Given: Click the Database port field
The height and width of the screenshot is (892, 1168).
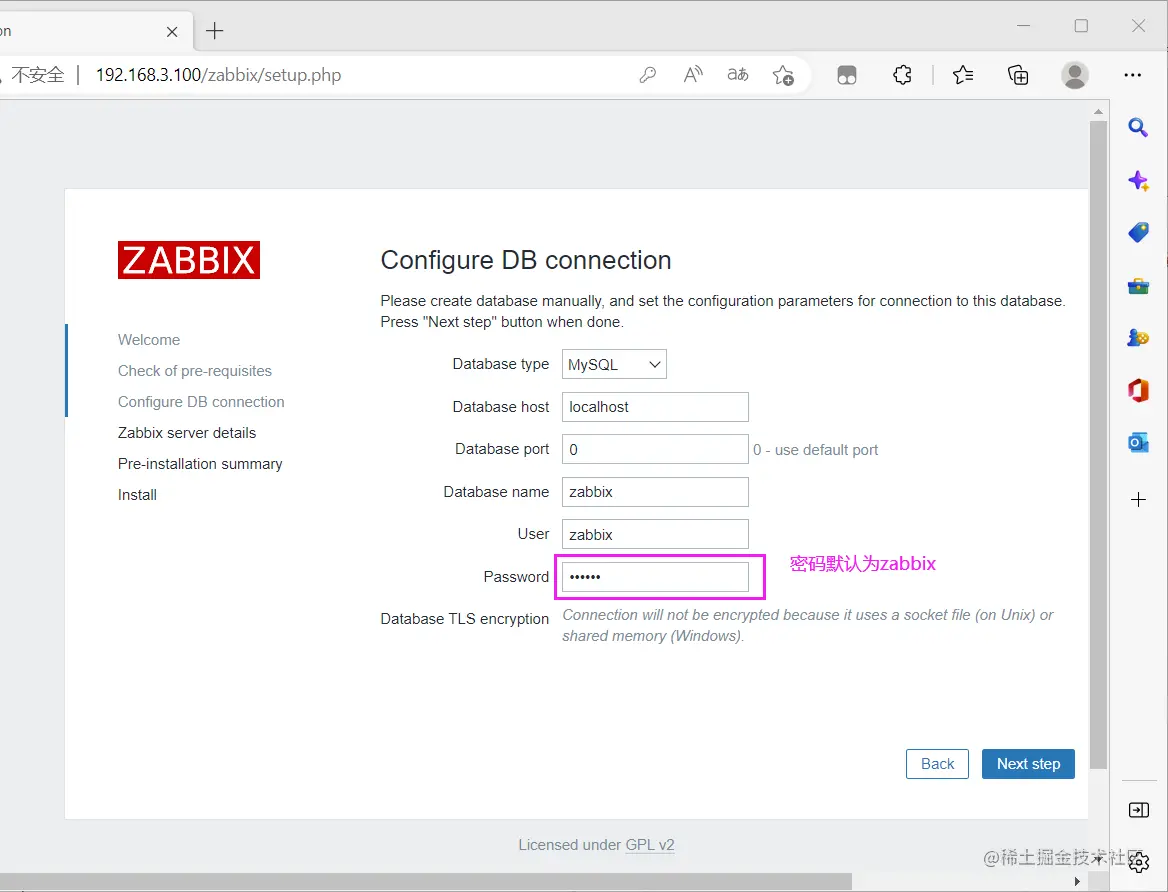Looking at the screenshot, I should [655, 449].
